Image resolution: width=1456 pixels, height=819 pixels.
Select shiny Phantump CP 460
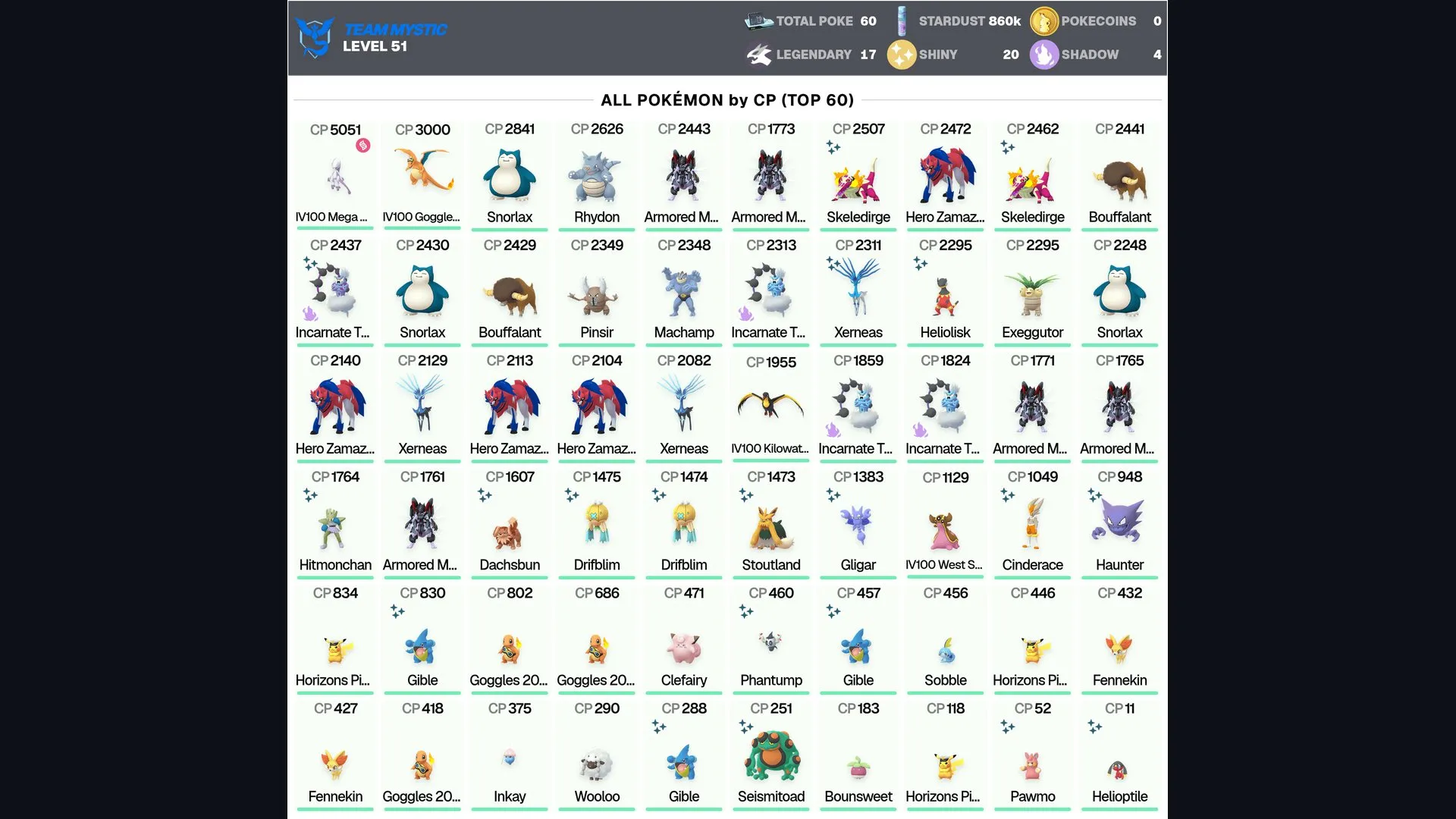point(771,640)
